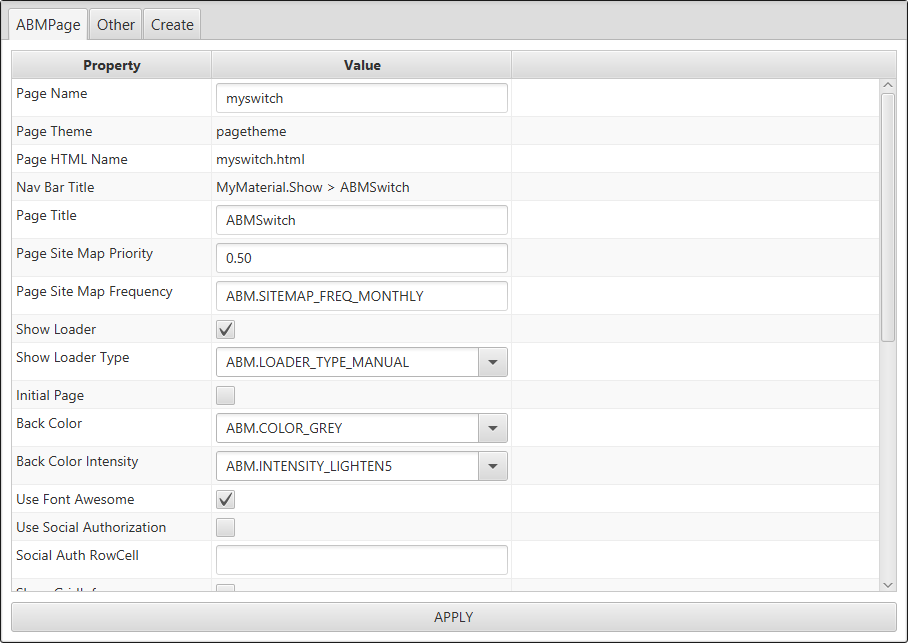
Task: Expand the Back Color dropdown arrow
Action: pyautogui.click(x=492, y=428)
